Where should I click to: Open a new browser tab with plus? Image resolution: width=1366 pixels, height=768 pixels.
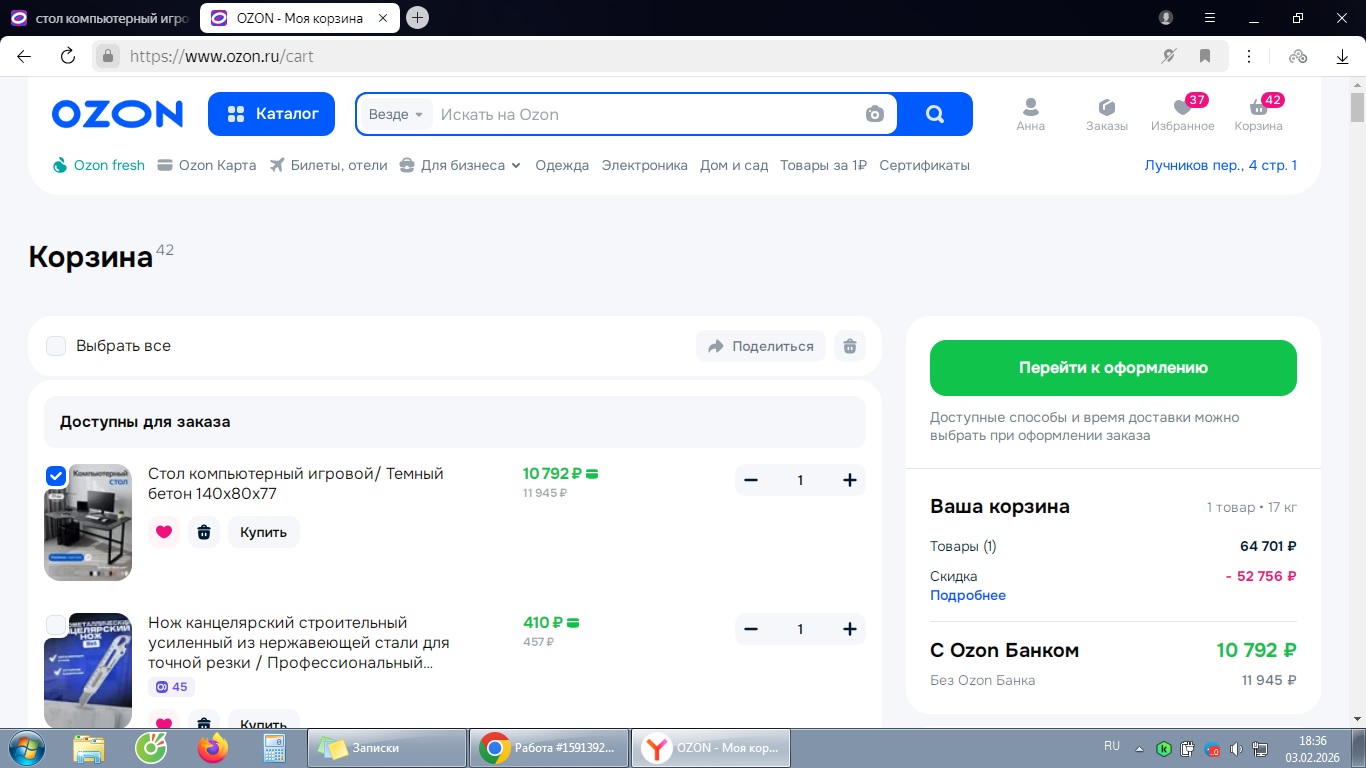click(418, 17)
